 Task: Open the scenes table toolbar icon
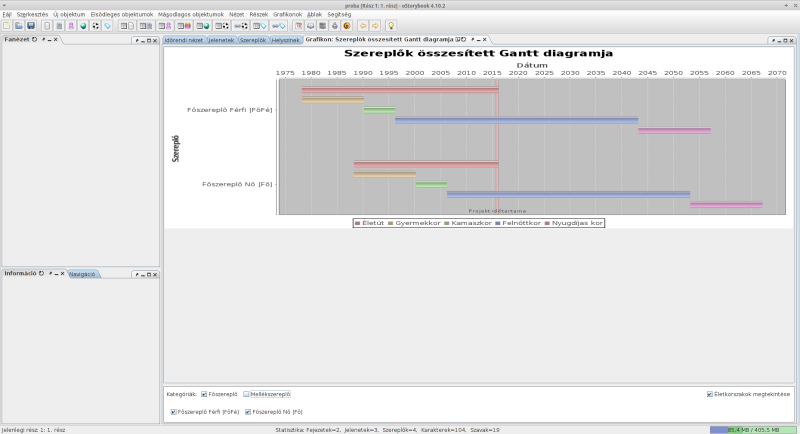[146, 25]
